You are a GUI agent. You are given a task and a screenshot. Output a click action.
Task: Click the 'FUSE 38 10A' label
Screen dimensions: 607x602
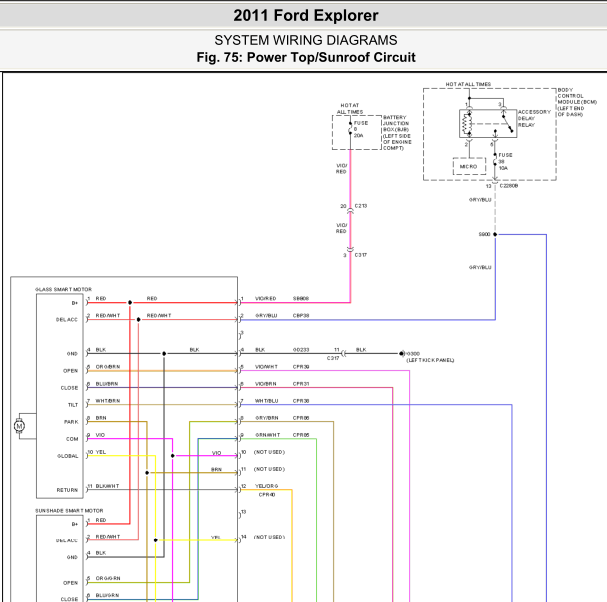[505, 161]
